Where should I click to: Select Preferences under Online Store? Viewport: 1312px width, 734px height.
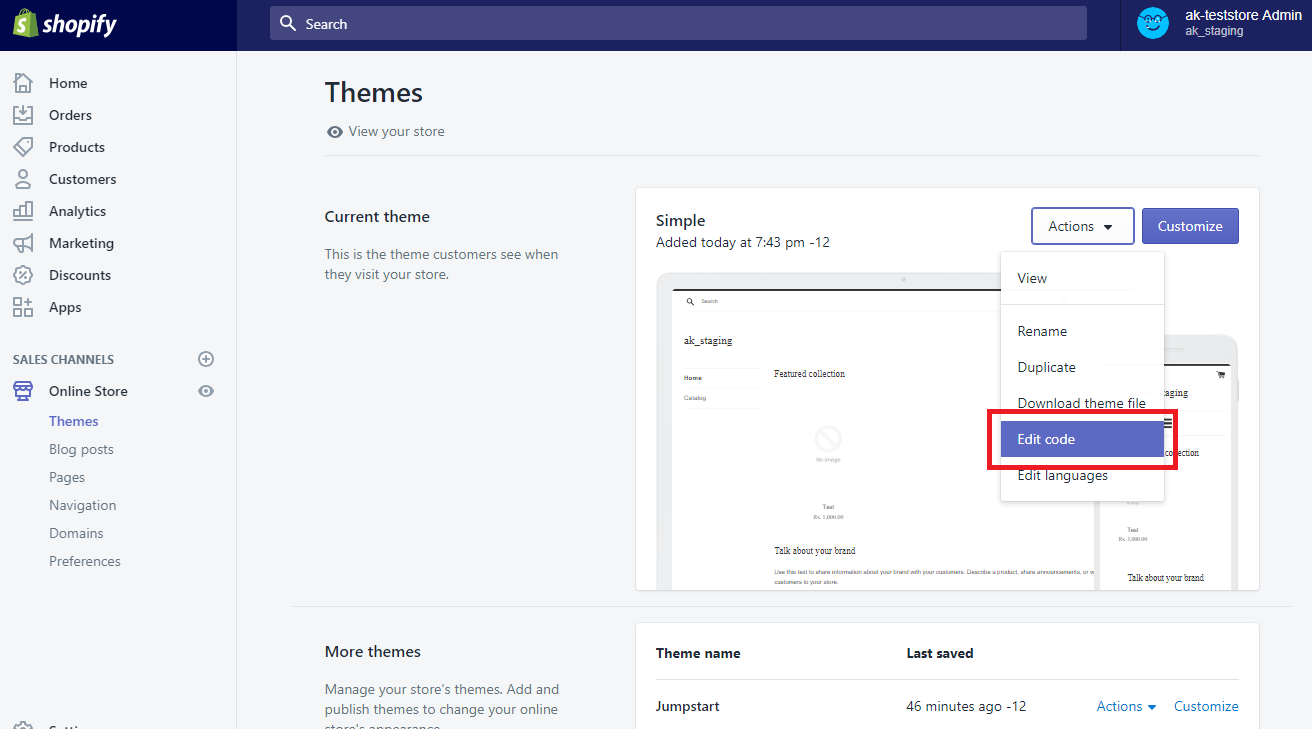tap(85, 561)
